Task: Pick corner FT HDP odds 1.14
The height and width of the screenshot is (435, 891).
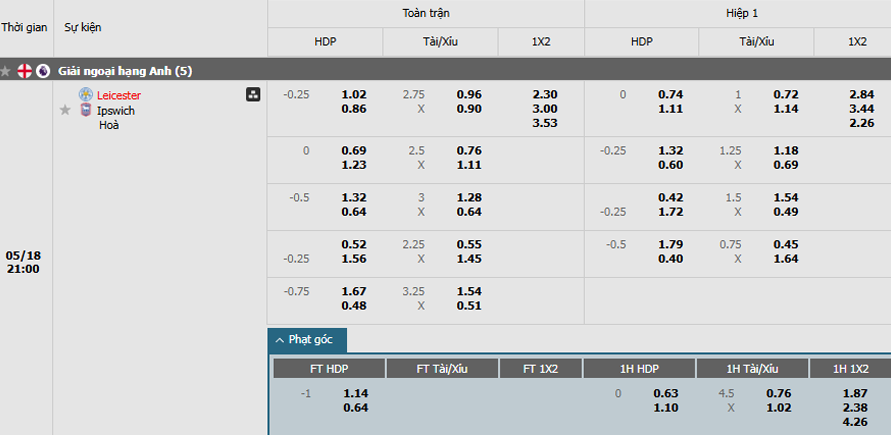Action: pos(356,393)
